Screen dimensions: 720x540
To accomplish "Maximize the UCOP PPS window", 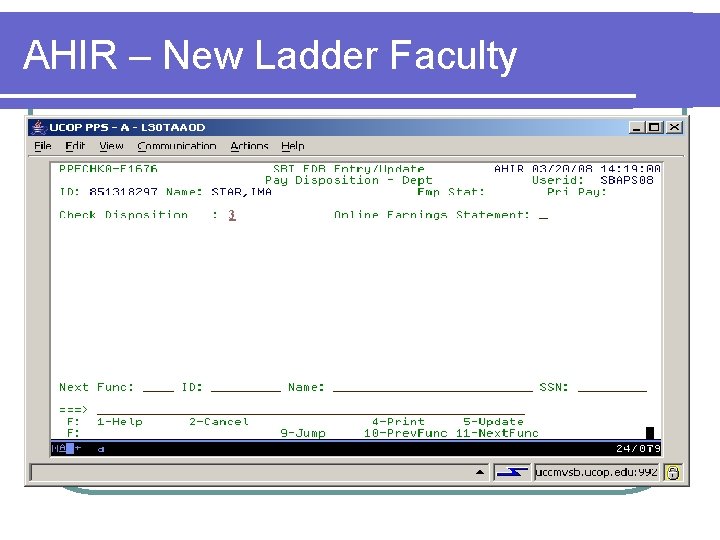I will click(x=654, y=127).
